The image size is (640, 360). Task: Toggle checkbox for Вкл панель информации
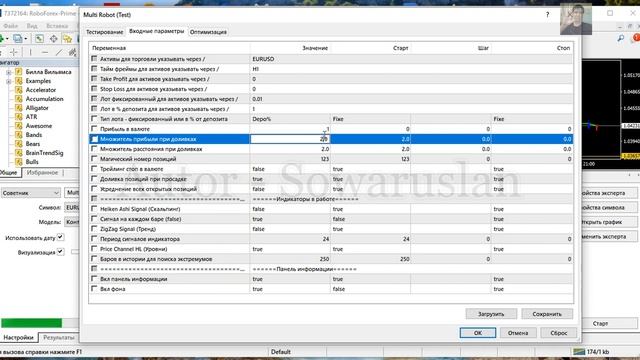coord(94,279)
